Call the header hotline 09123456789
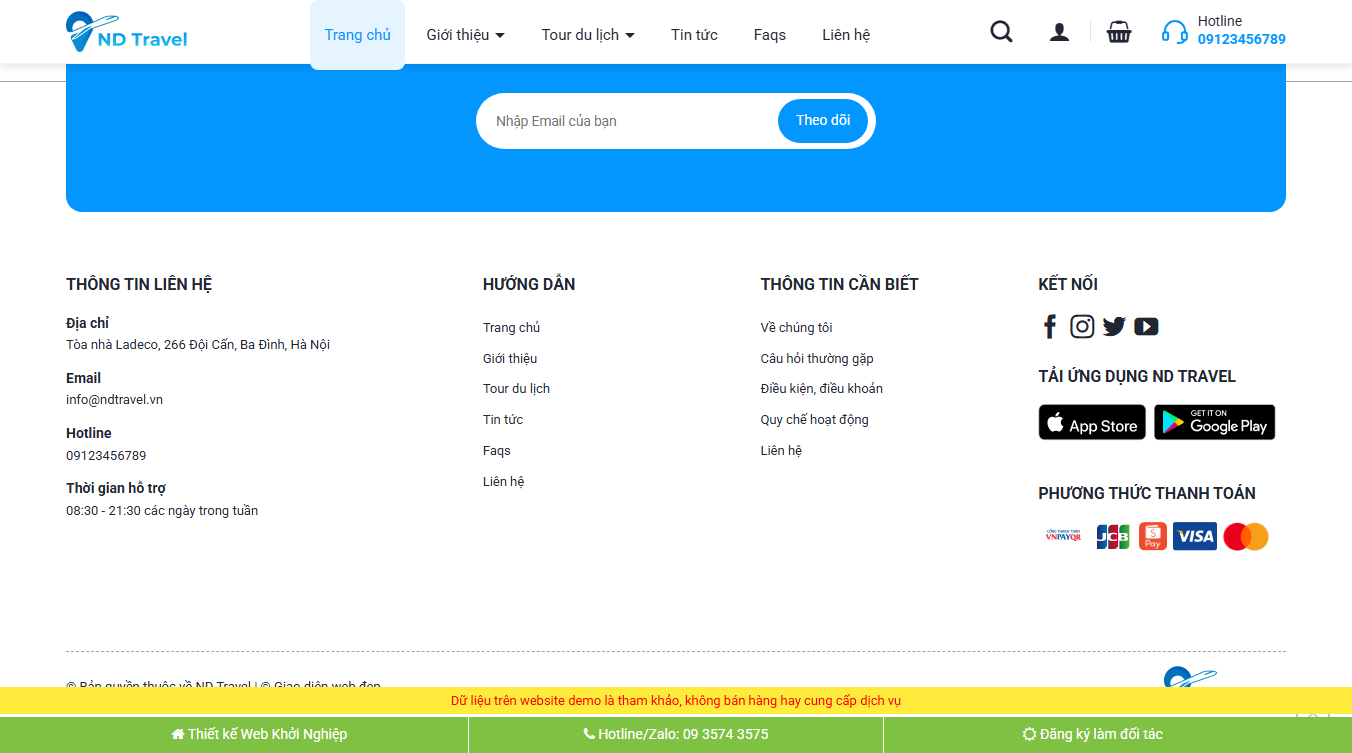Viewport: 1352px width, 753px height. 1241,40
